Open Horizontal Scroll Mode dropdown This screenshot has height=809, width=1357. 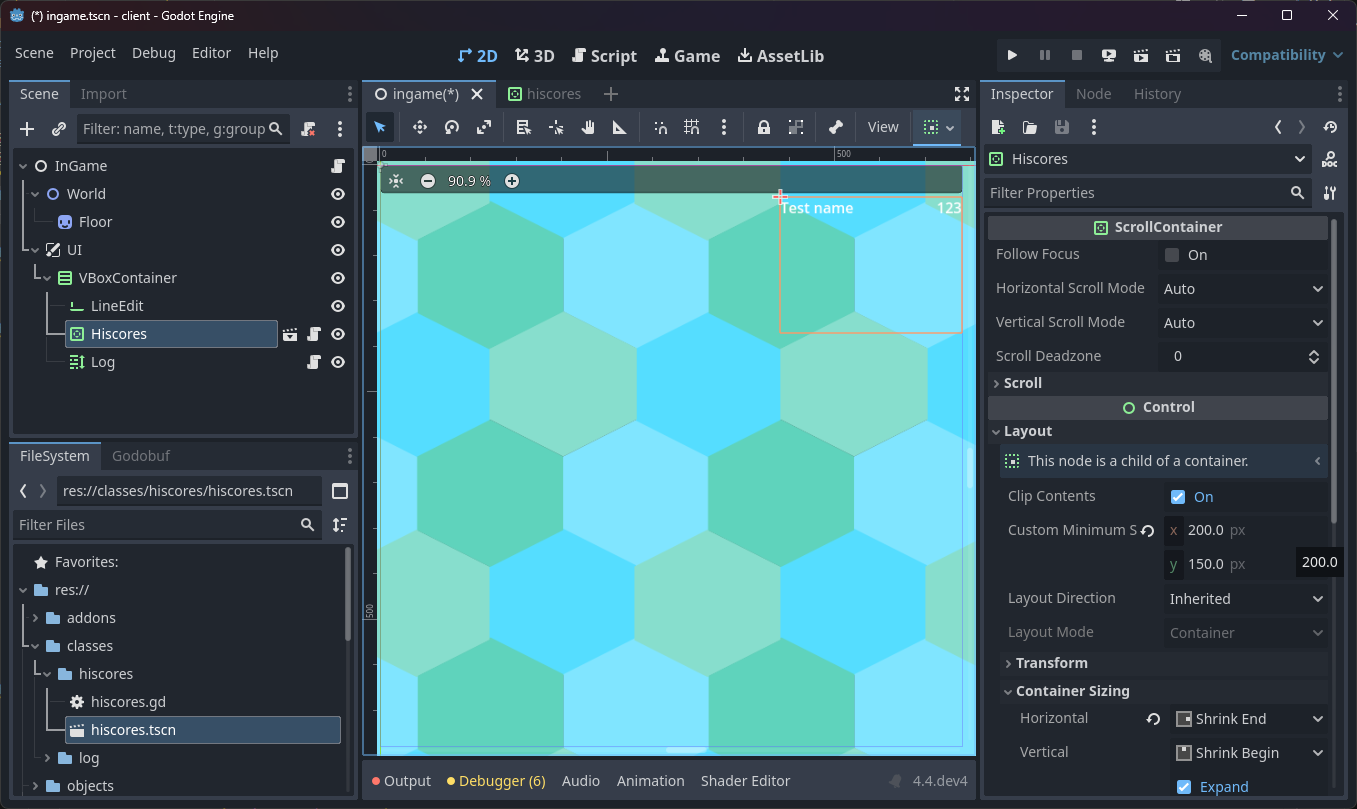click(x=1243, y=289)
